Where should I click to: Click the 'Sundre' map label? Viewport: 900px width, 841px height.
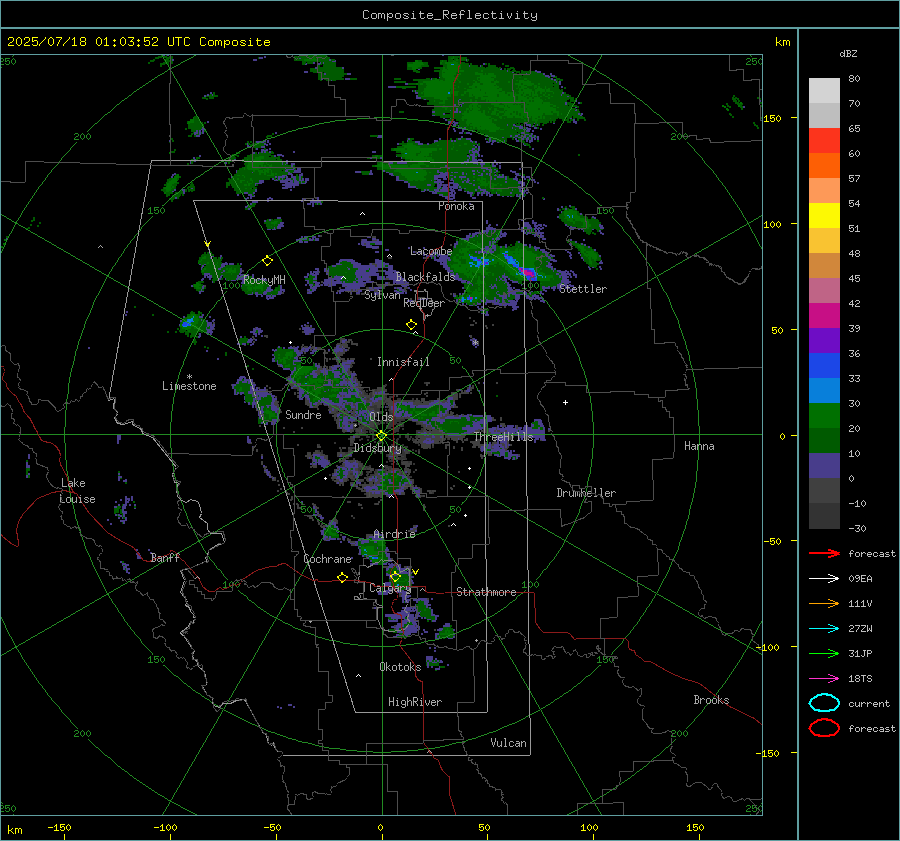point(303,415)
